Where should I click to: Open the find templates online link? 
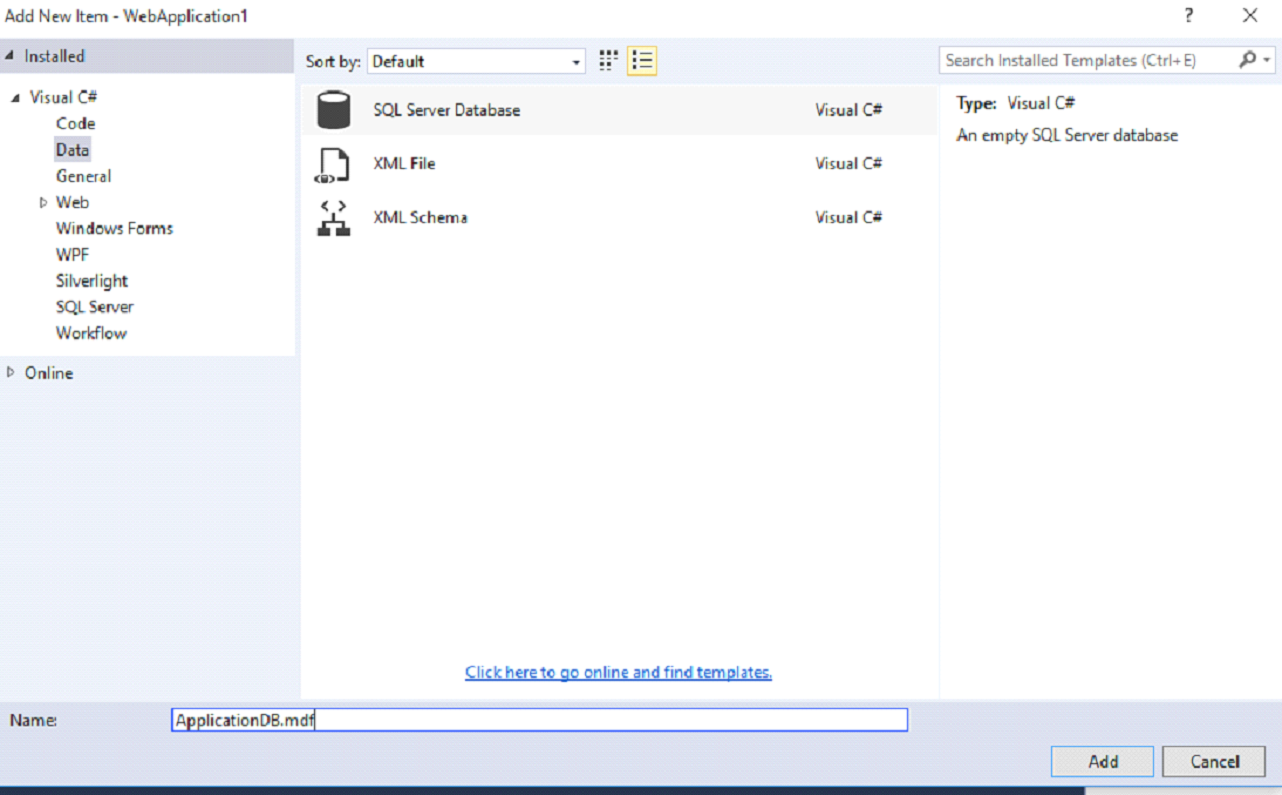point(617,672)
